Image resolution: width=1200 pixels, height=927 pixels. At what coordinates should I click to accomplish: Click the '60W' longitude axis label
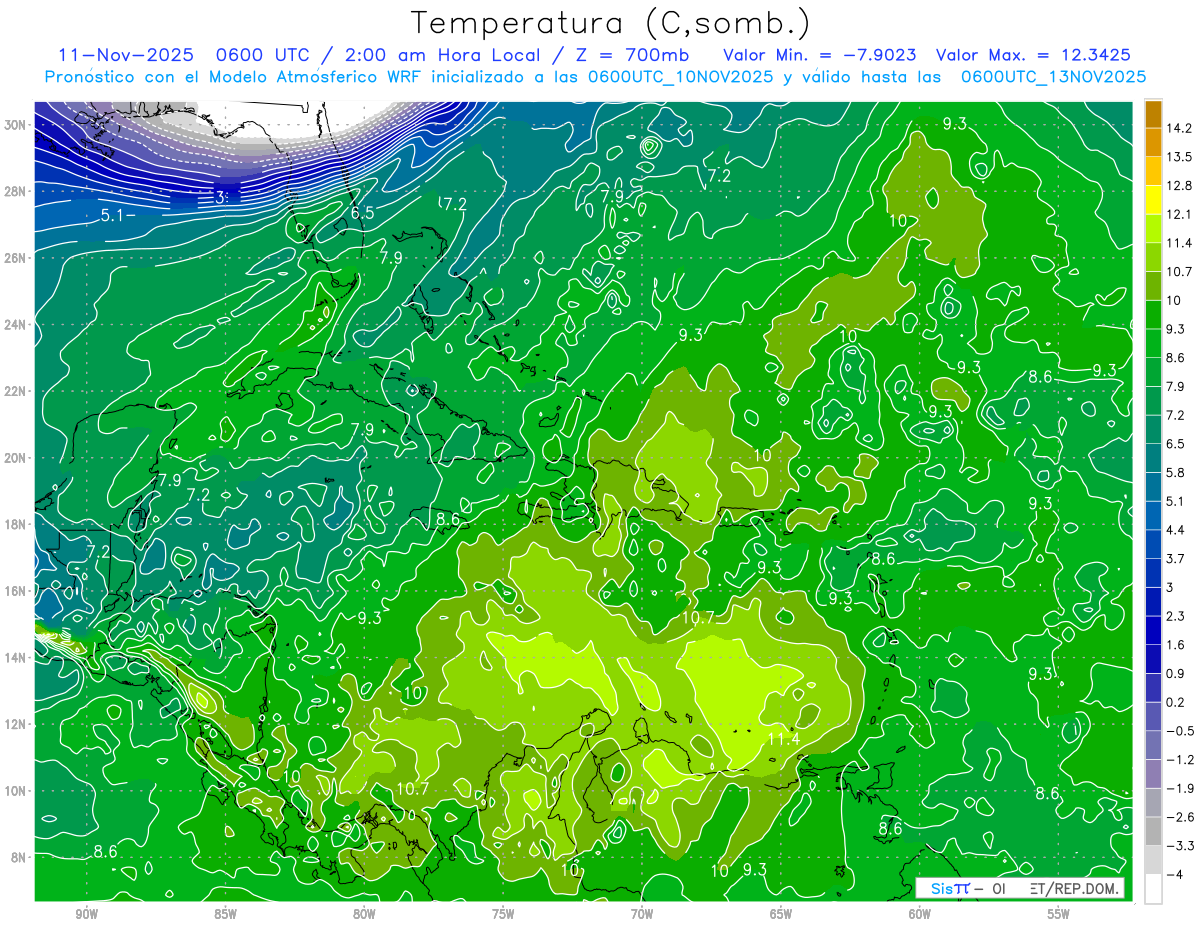pos(920,915)
